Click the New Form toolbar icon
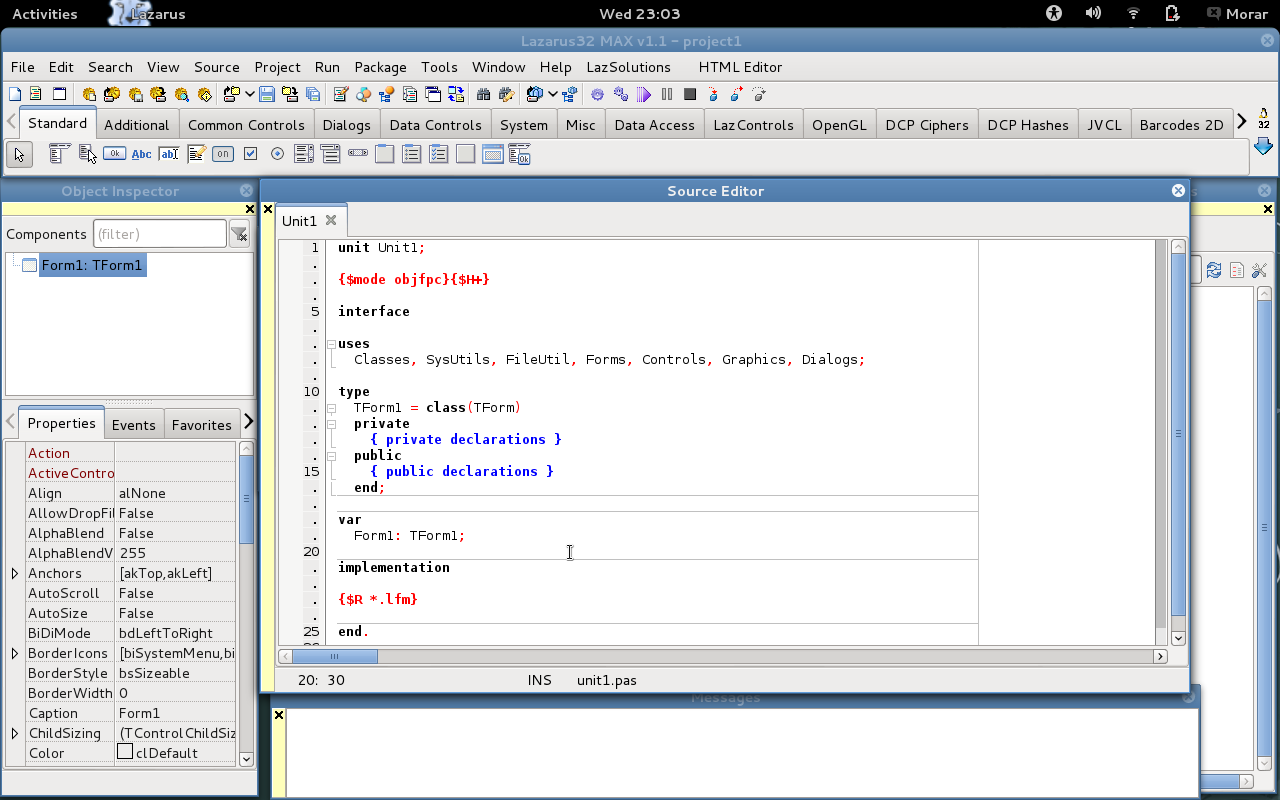 pyautogui.click(x=59, y=94)
